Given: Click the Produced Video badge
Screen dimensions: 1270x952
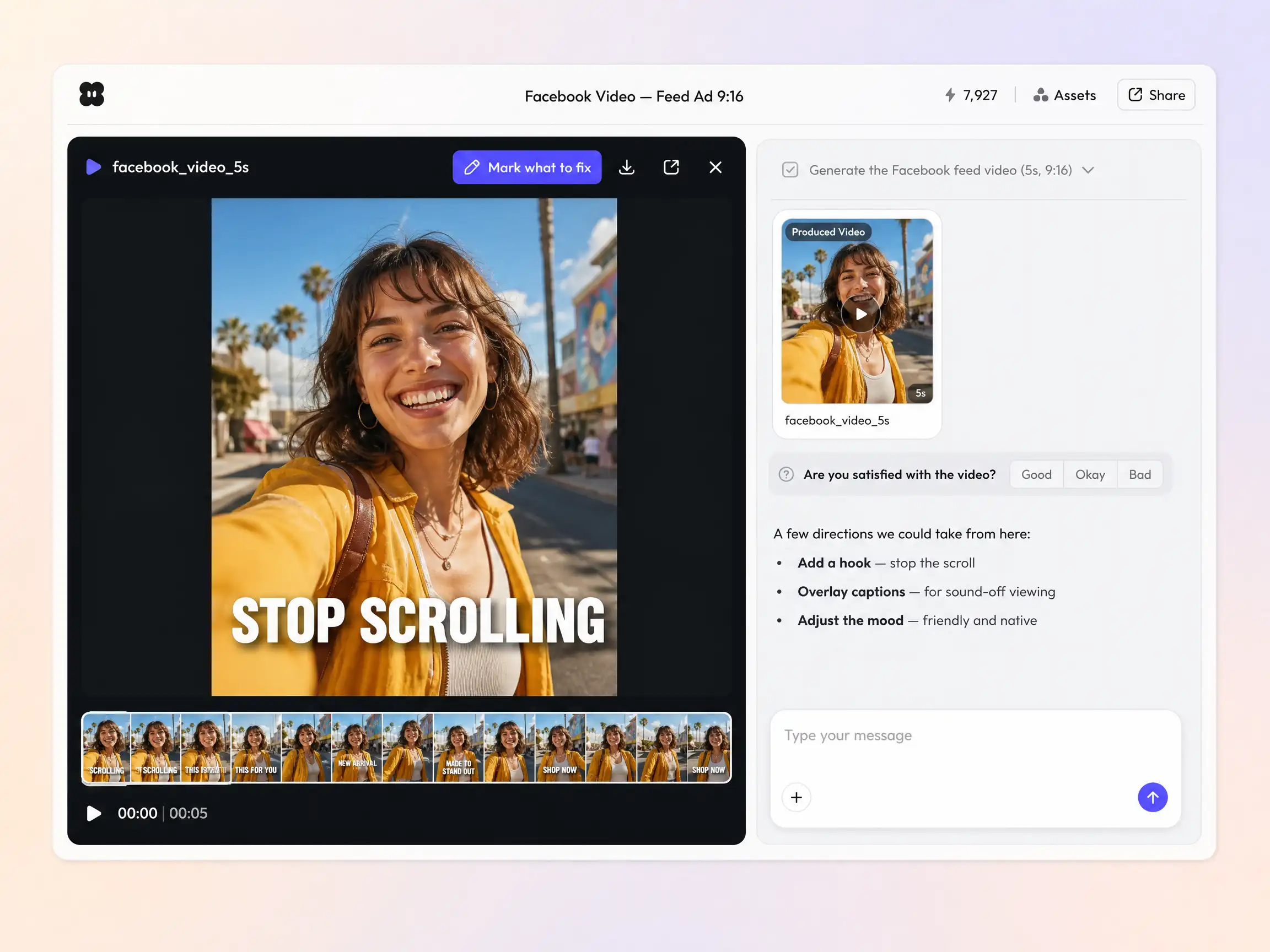Looking at the screenshot, I should click(x=827, y=232).
